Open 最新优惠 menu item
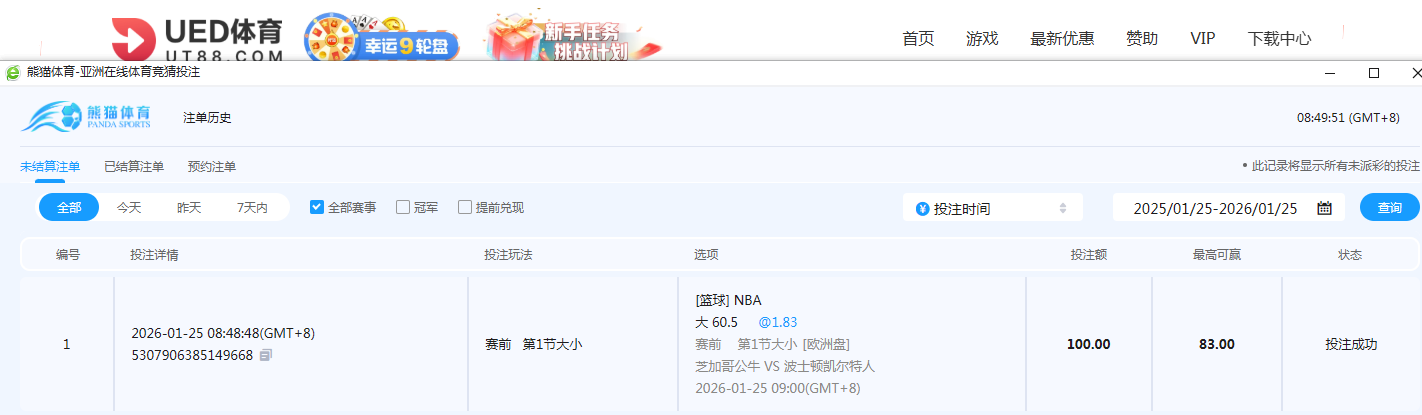 [x=1062, y=39]
